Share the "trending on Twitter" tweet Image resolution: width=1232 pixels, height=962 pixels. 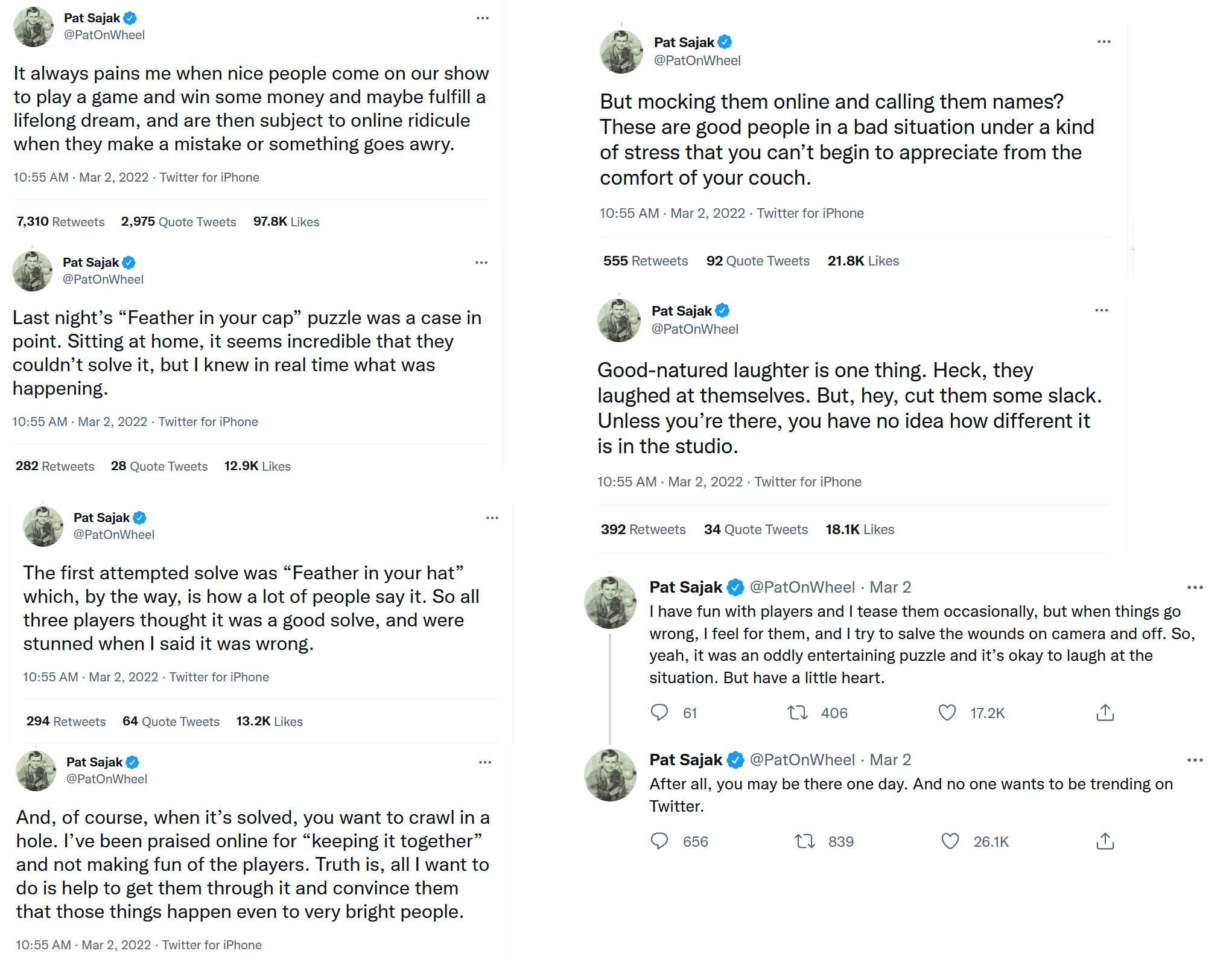pos(1105,841)
